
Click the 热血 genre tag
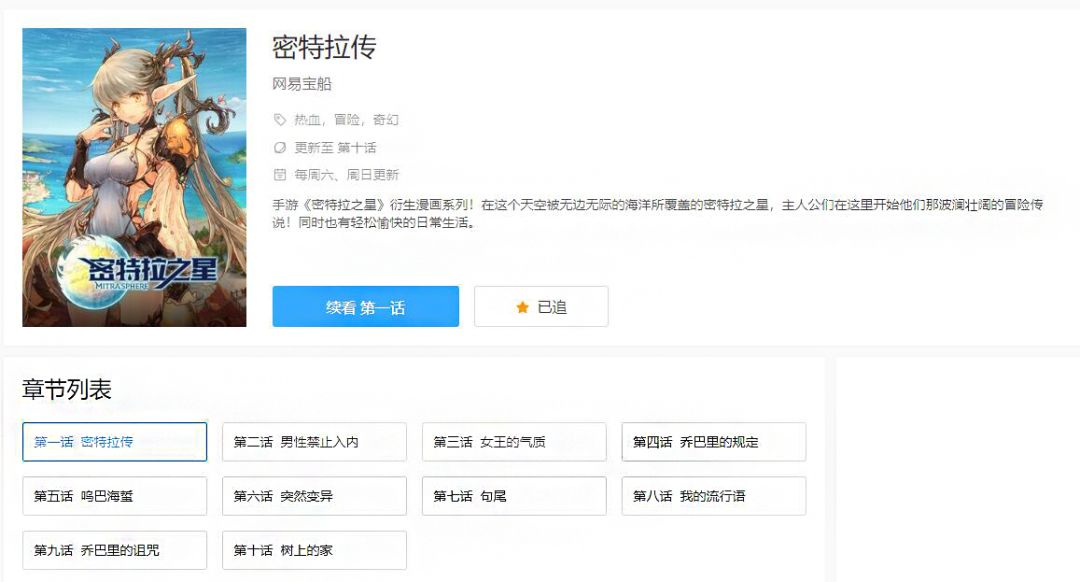pos(307,120)
